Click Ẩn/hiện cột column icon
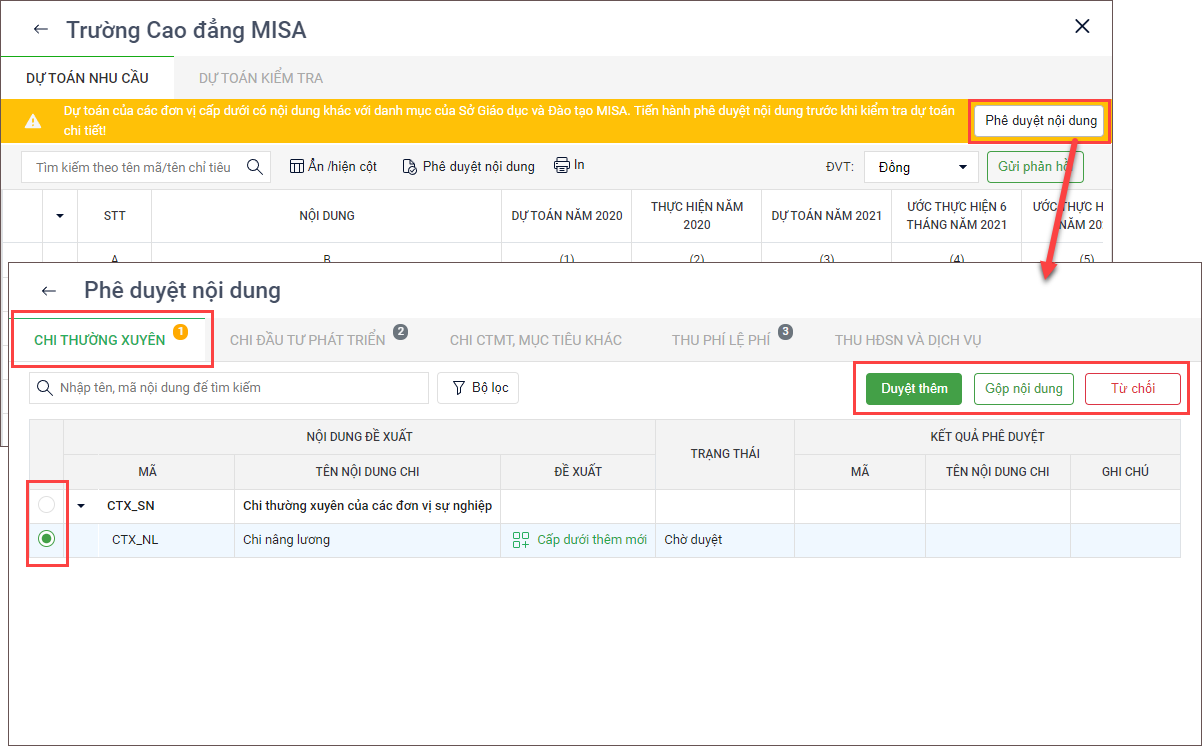 297,166
